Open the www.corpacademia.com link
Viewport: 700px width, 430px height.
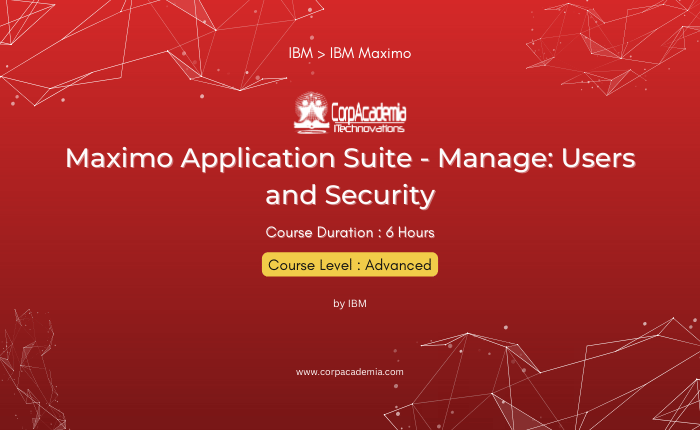350,372
